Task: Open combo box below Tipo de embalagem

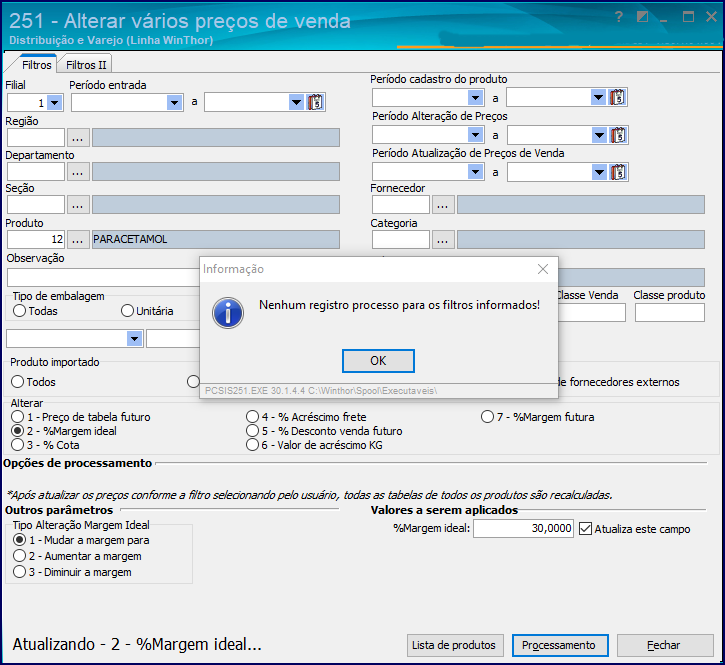Action: tap(135, 339)
